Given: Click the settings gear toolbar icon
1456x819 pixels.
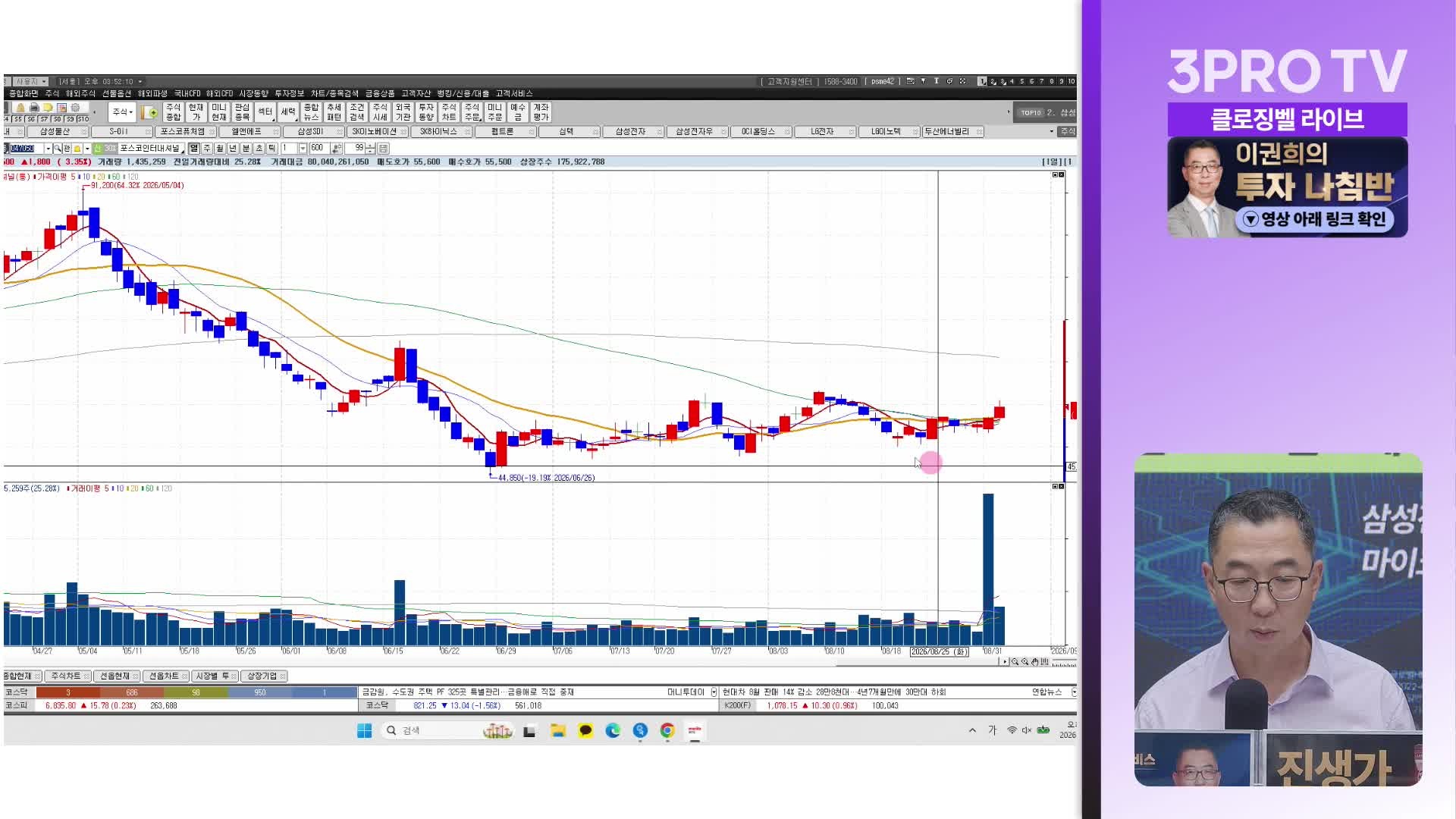Looking at the screenshot, I should tap(75, 108).
